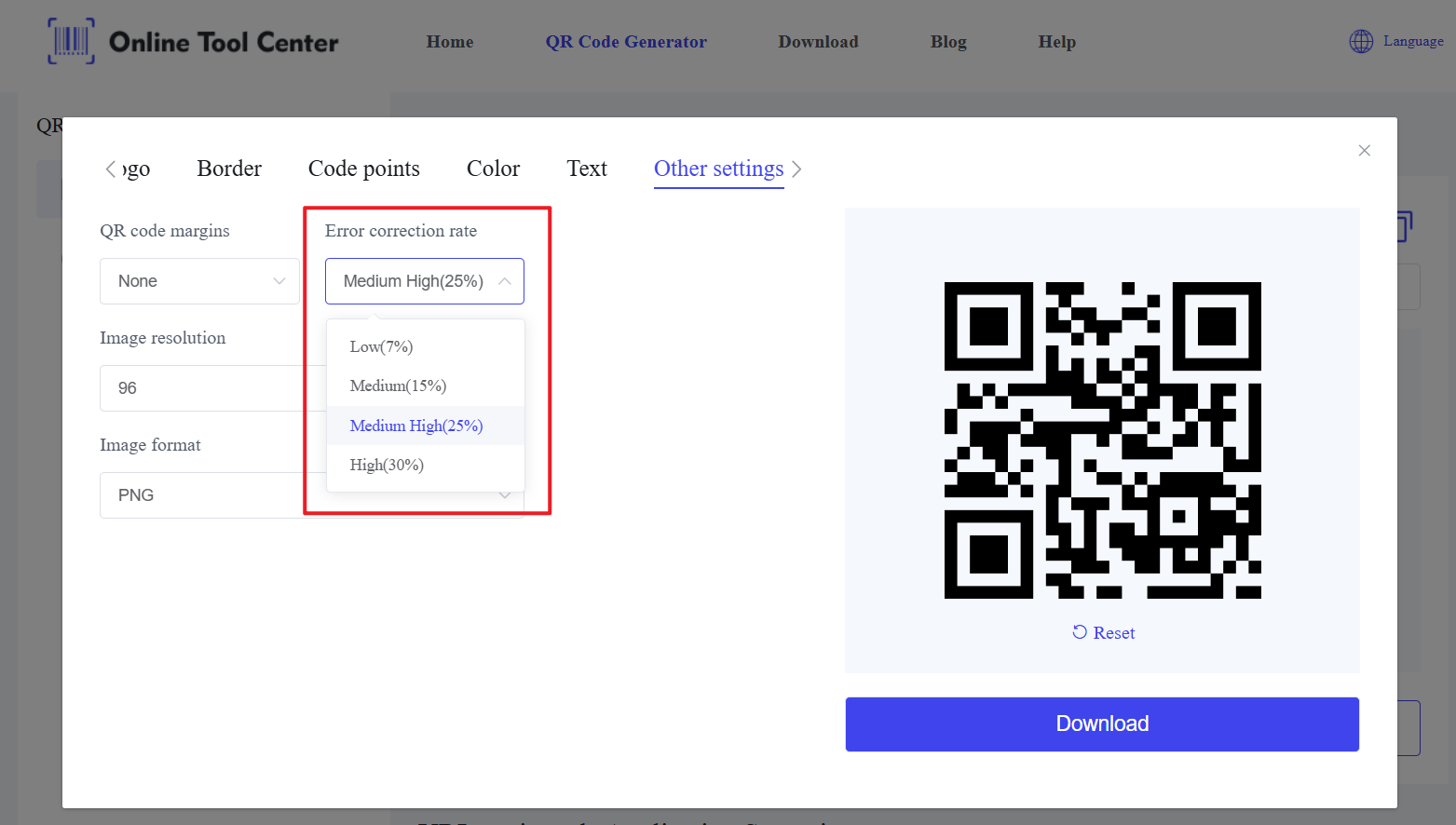Image resolution: width=1456 pixels, height=825 pixels.
Task: Open the Text tab
Action: (587, 169)
